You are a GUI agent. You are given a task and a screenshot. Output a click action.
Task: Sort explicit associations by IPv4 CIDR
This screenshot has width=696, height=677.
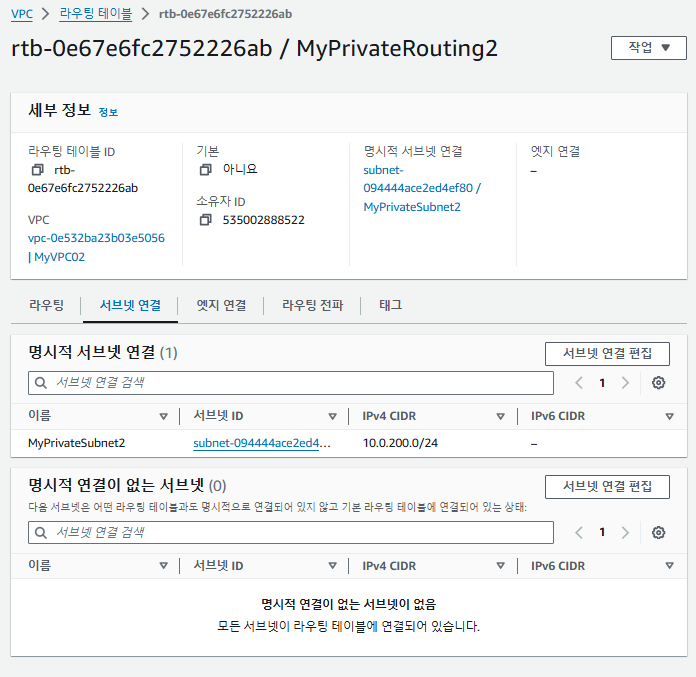click(x=500, y=416)
